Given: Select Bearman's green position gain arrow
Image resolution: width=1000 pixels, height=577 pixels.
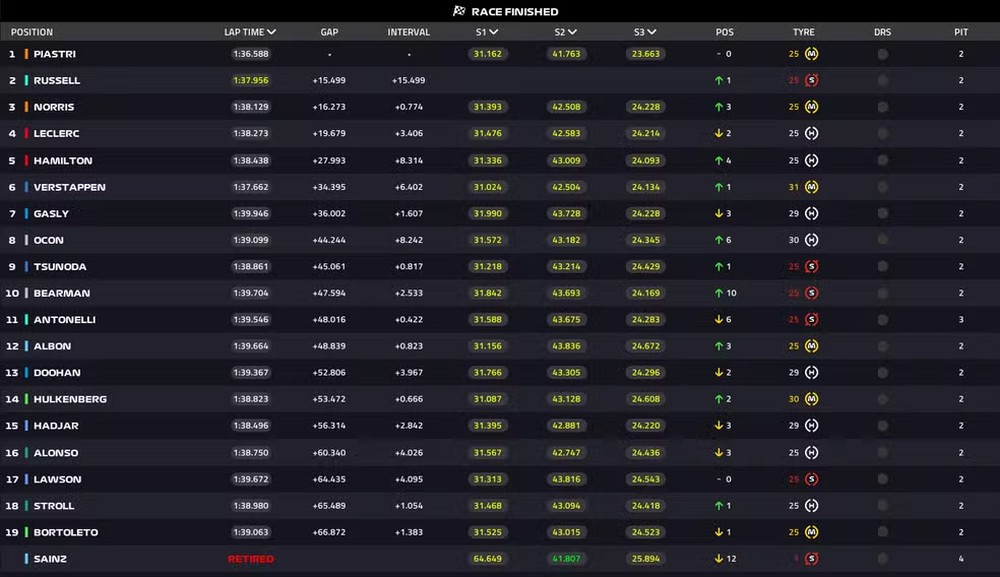Looking at the screenshot, I should 717,293.
